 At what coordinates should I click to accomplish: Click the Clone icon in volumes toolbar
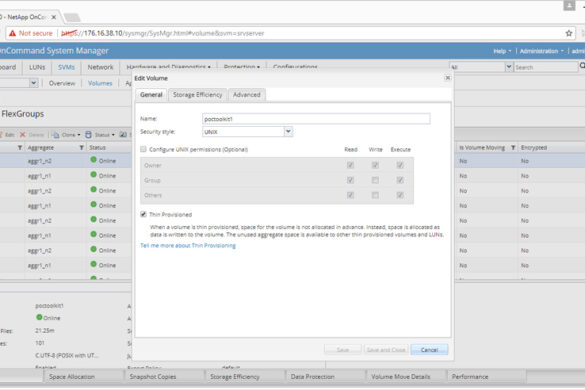(55, 135)
